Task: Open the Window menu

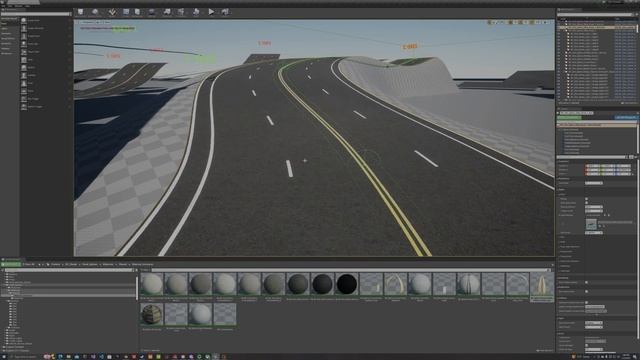Action: 19,6
